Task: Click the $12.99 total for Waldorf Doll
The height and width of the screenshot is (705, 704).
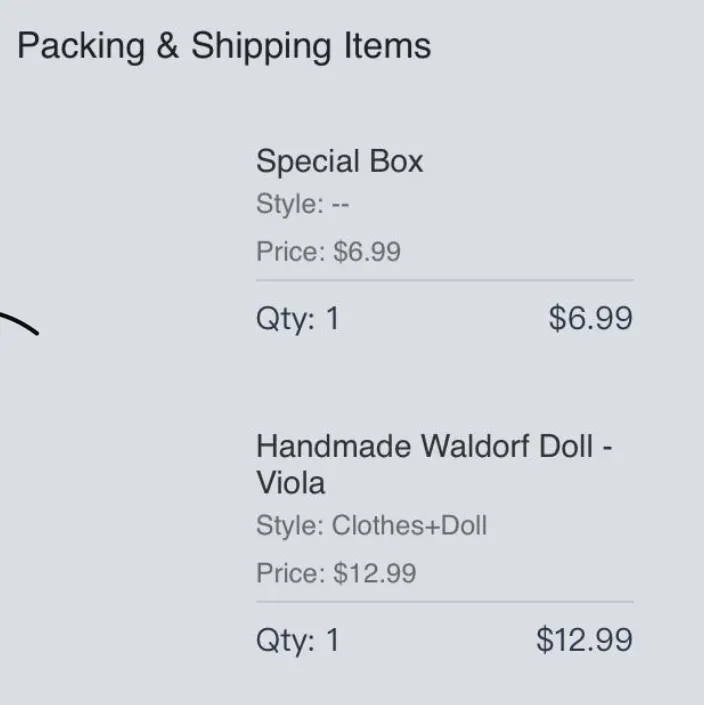Action: pyautogui.click(x=584, y=639)
